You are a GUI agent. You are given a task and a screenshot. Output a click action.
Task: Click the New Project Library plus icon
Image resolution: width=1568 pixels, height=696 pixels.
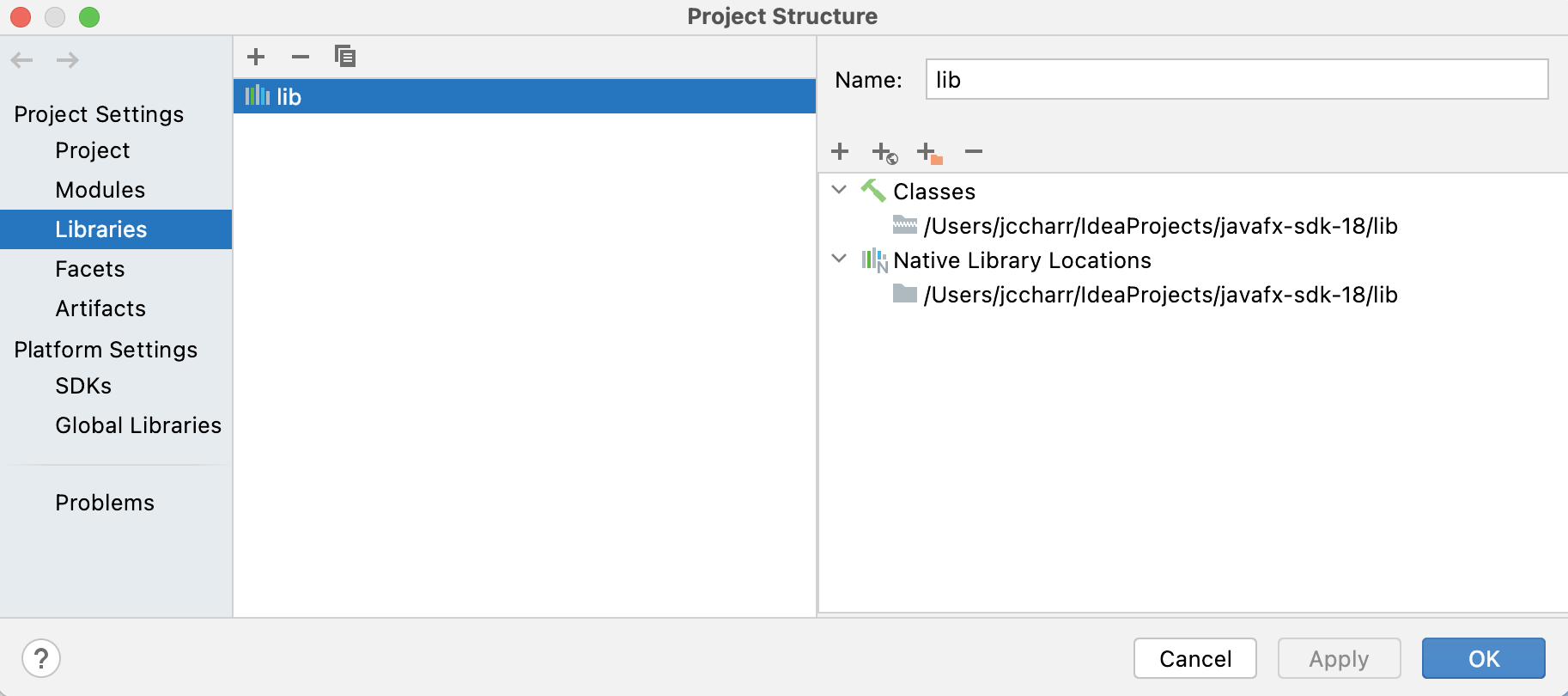(x=256, y=58)
